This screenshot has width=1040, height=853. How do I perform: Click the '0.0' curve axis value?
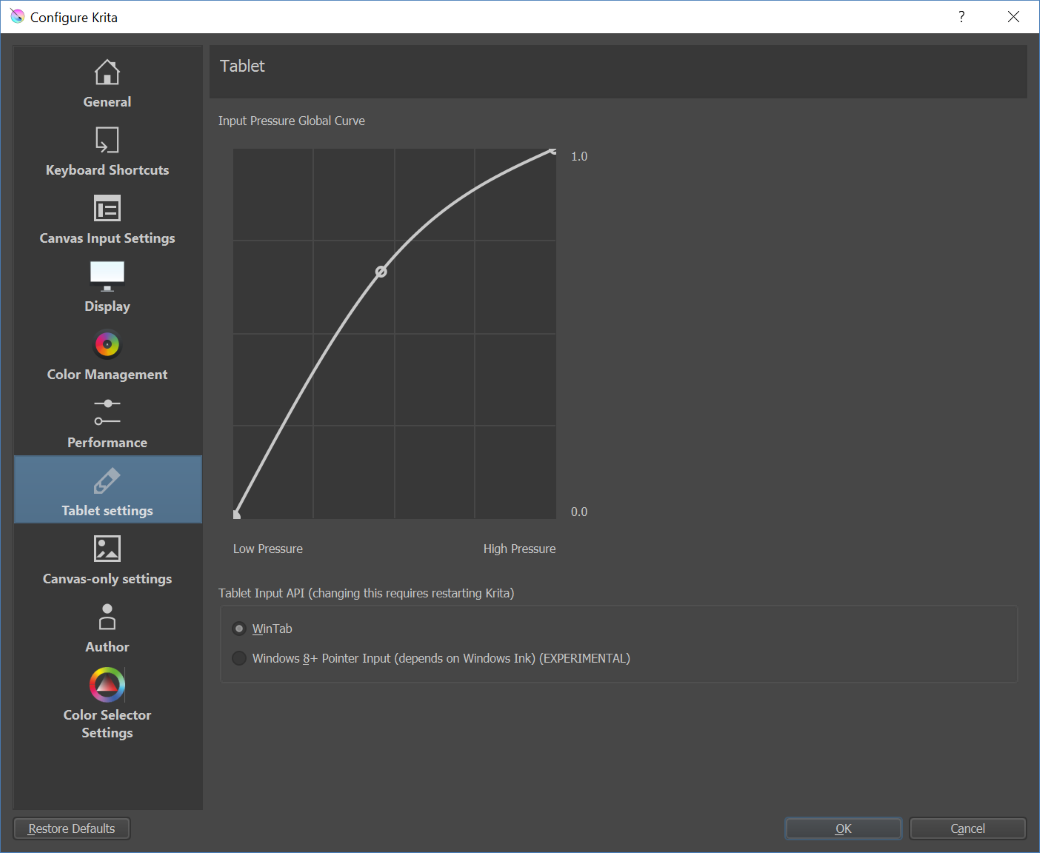(x=579, y=511)
